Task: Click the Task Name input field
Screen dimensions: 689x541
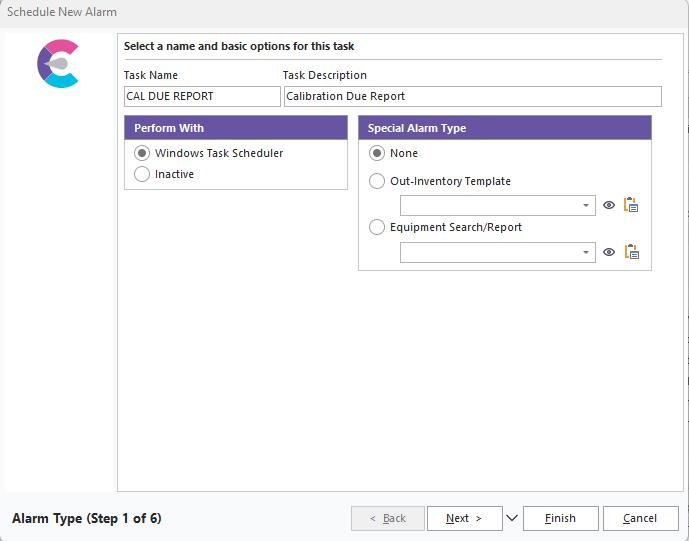Action: click(x=201, y=96)
